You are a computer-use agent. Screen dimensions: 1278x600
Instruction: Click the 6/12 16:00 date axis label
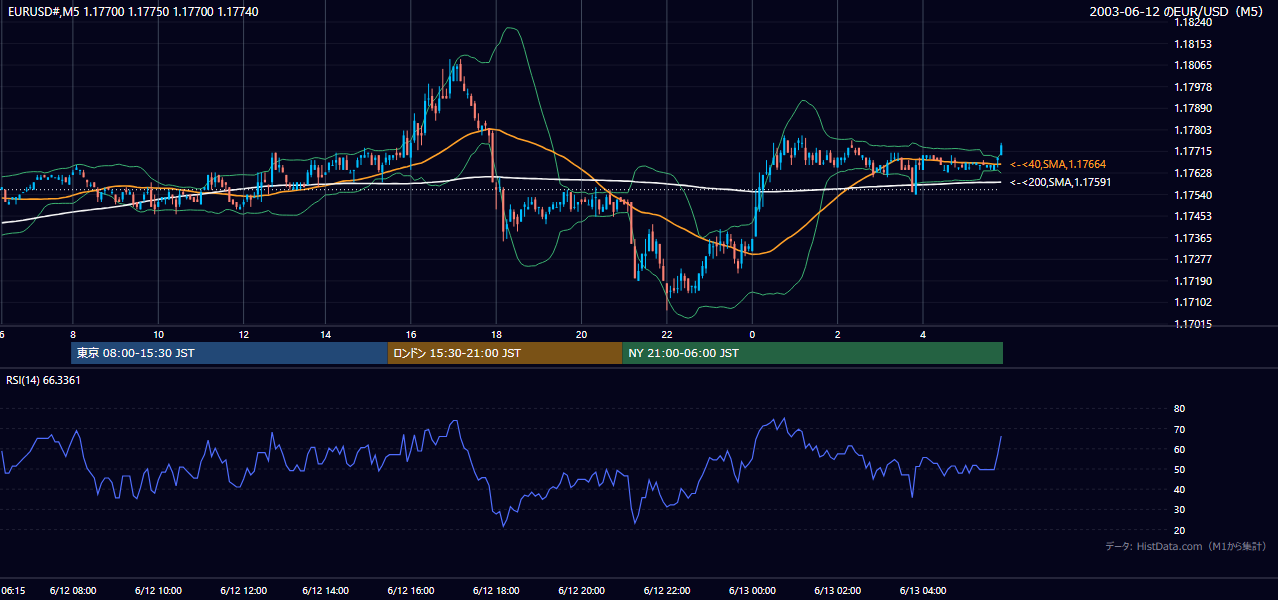click(412, 590)
